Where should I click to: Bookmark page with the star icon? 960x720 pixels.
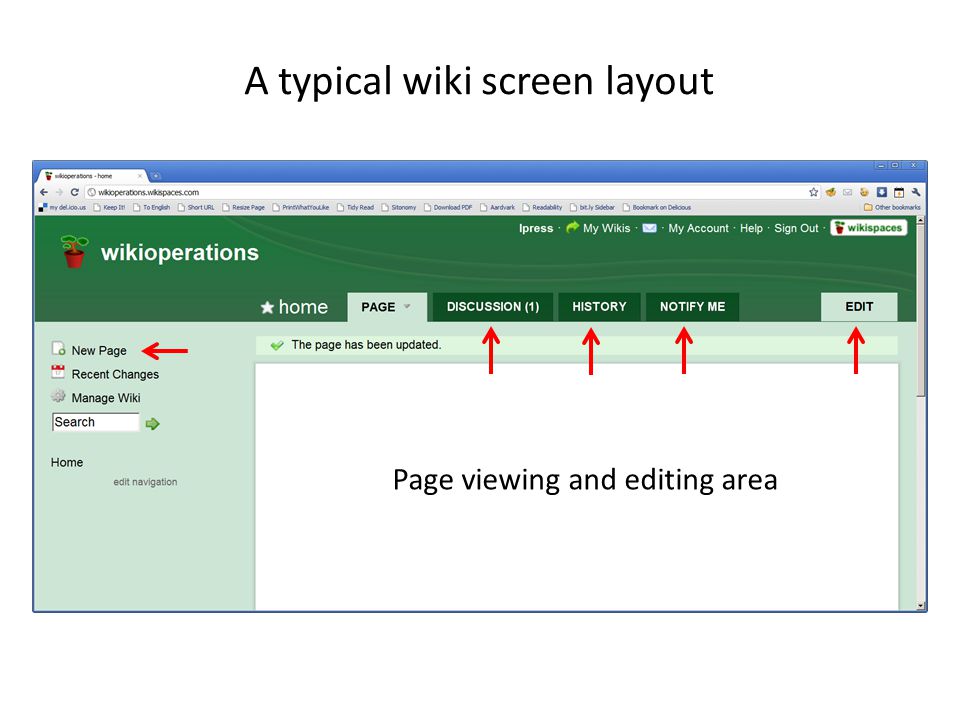pyautogui.click(x=813, y=192)
